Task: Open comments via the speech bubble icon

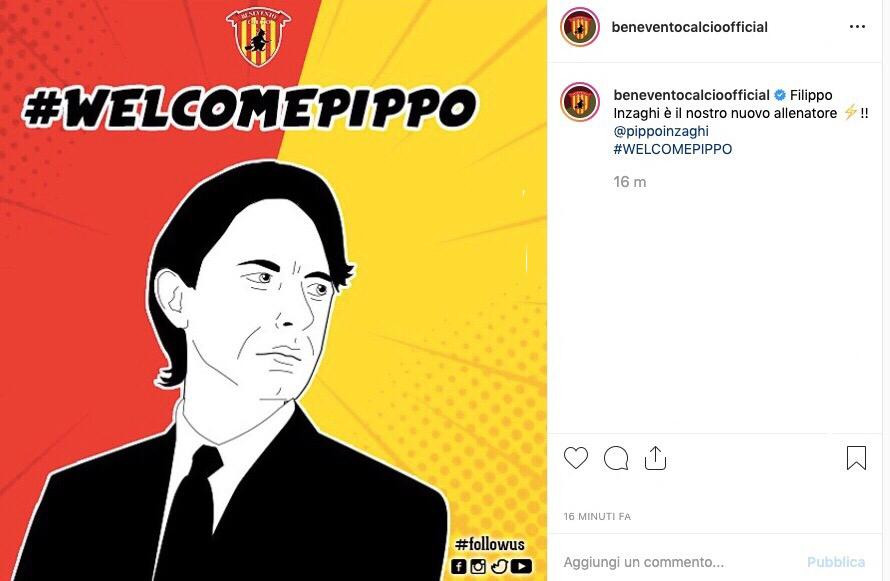Action: click(x=616, y=458)
